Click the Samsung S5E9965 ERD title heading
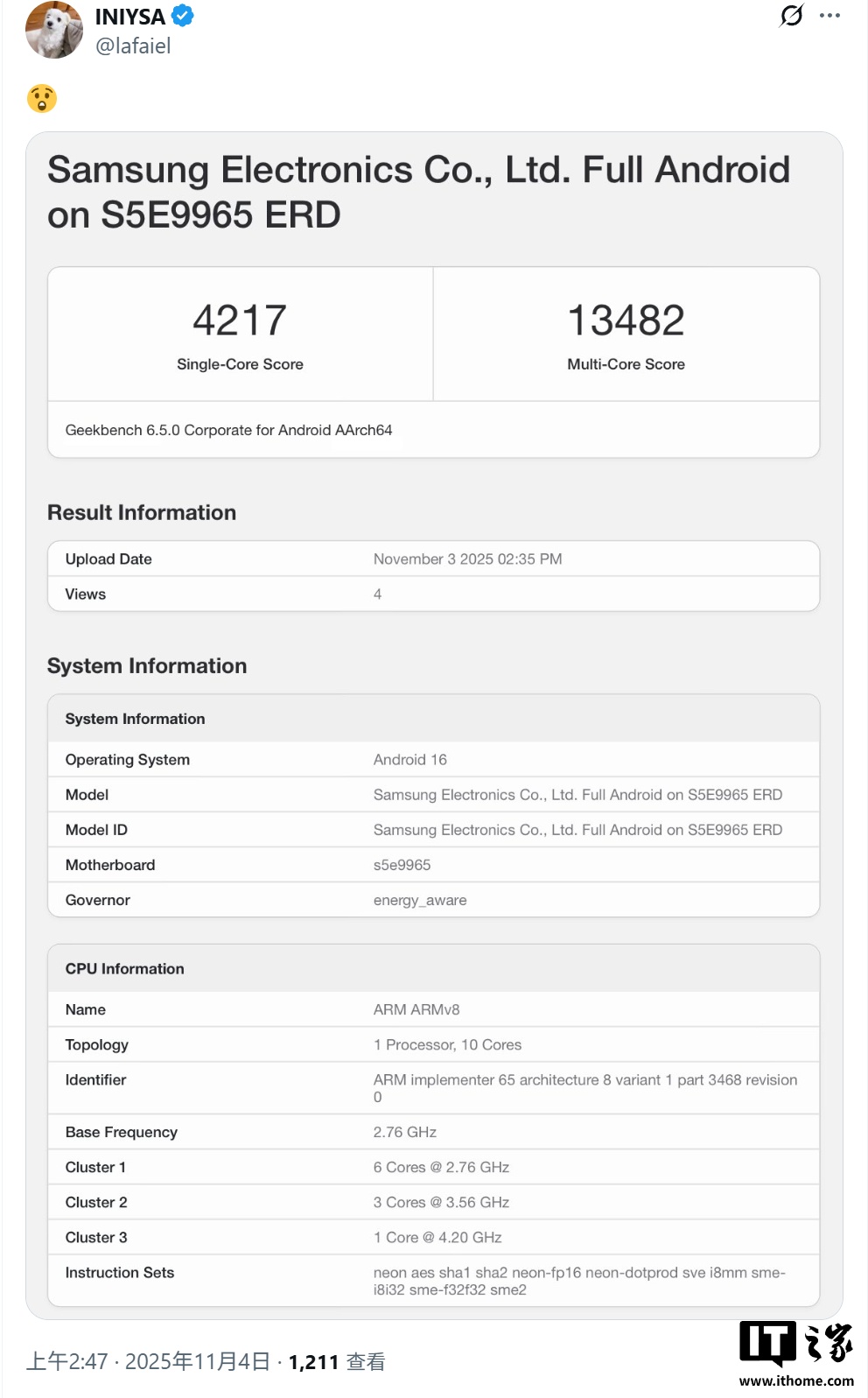 point(418,192)
